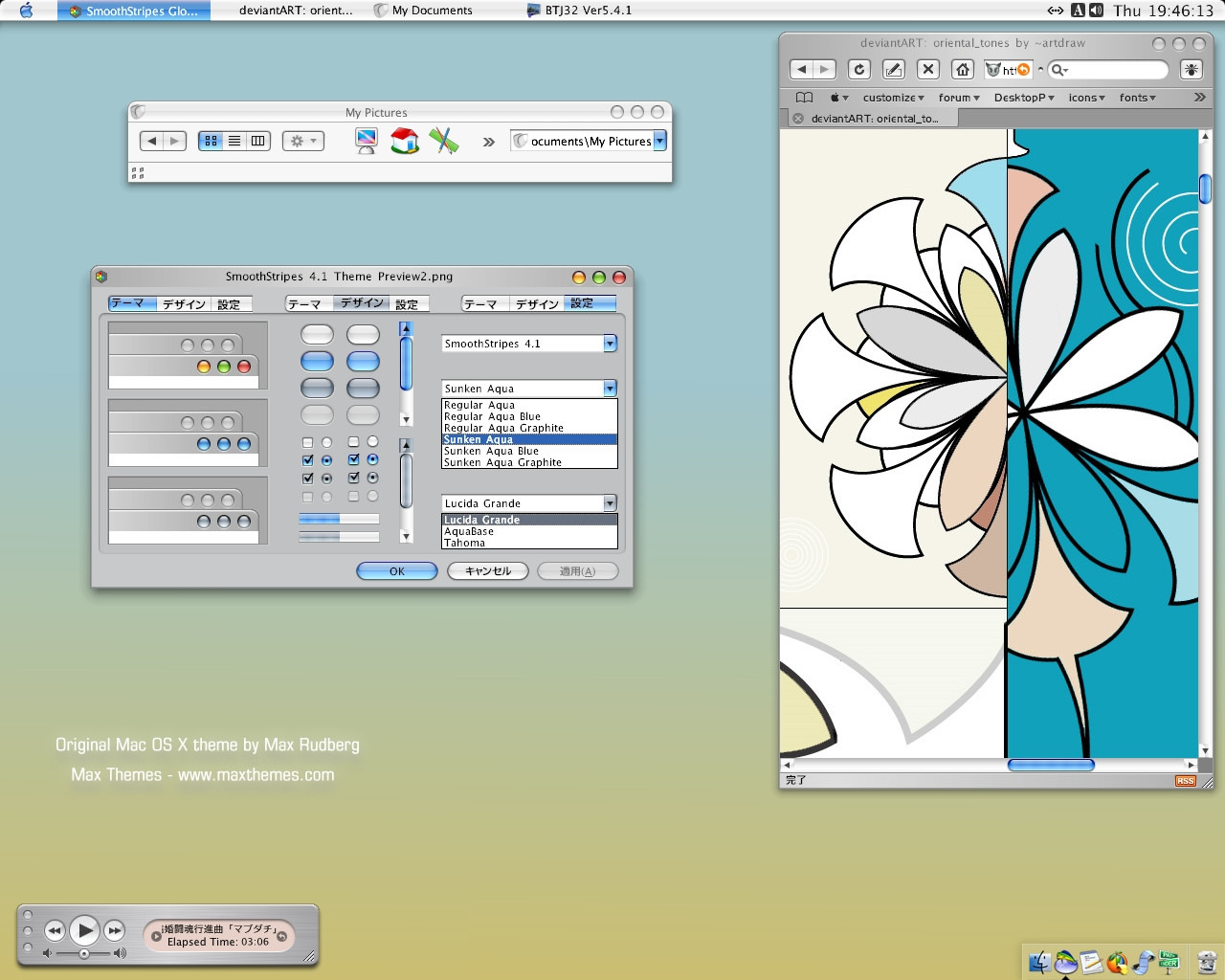
Task: Play the track in the music player
Action: click(84, 929)
